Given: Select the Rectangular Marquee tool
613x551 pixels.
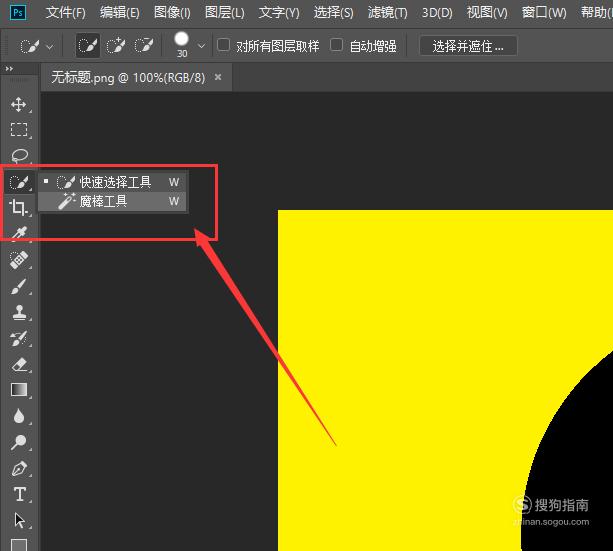Looking at the screenshot, I should point(19,130).
